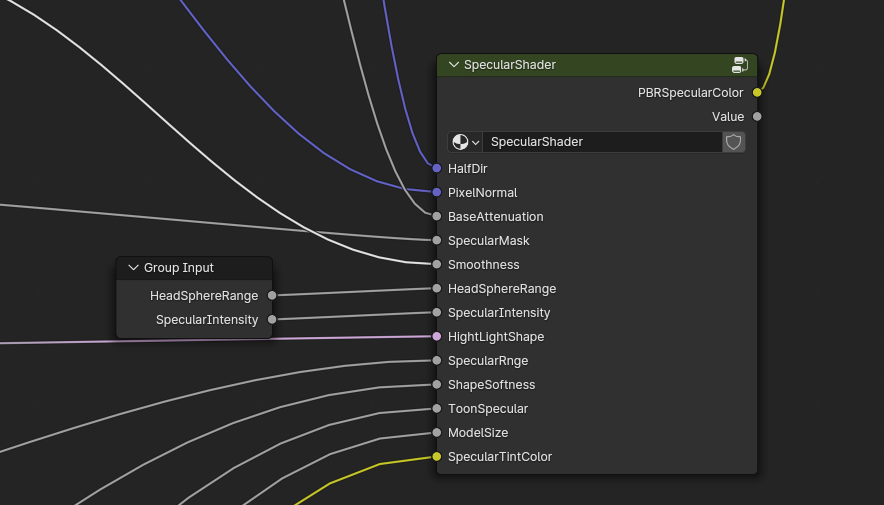Screen dimensions: 884x505
Task: Click the Group Input SpecularIntensity output socket
Action: 272,320
